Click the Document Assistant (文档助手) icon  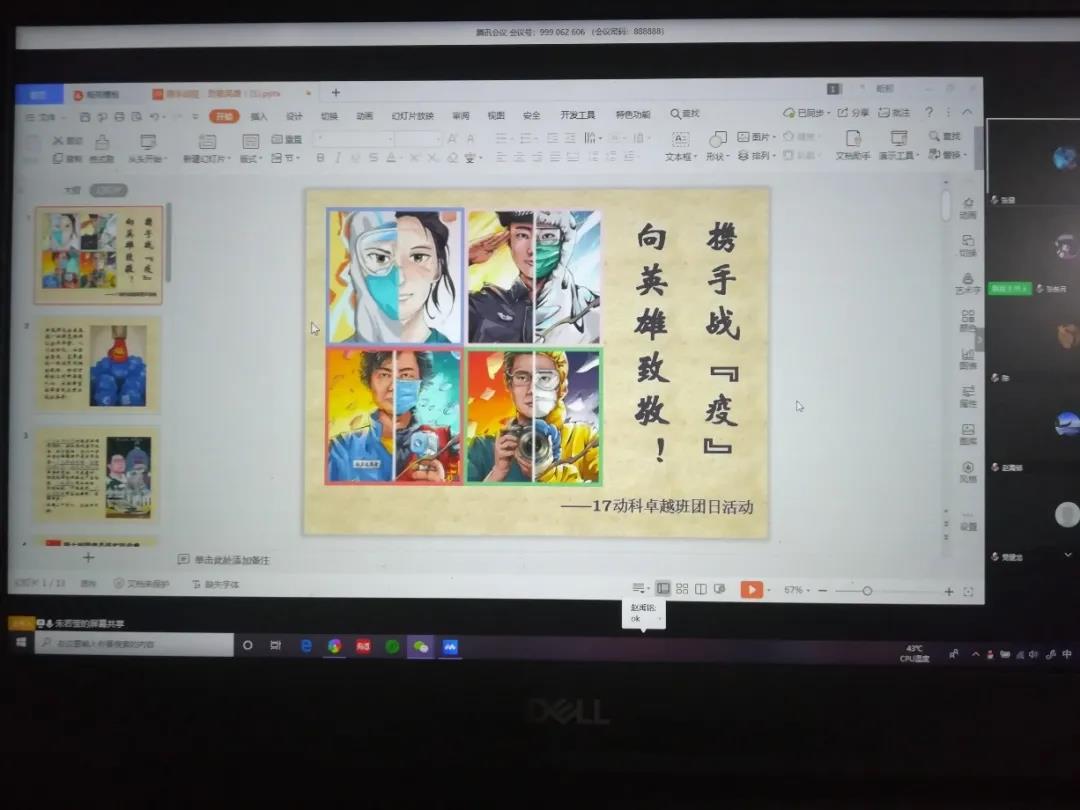[853, 139]
